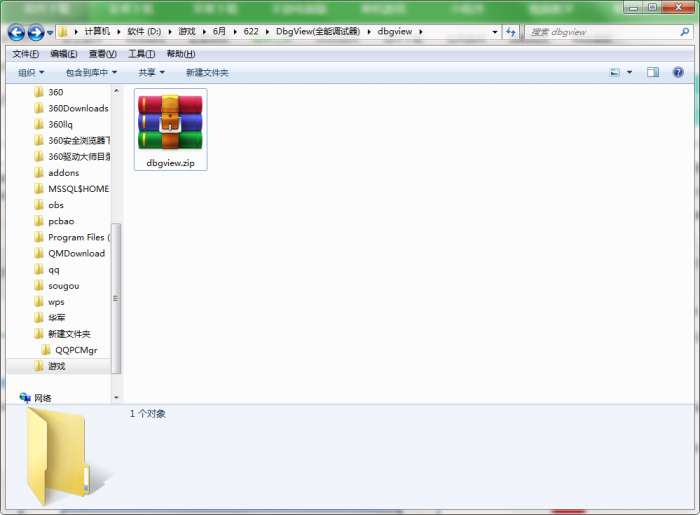Open the 帮助(H) menu
Viewport: 700px width, 515px height.
(x=181, y=54)
